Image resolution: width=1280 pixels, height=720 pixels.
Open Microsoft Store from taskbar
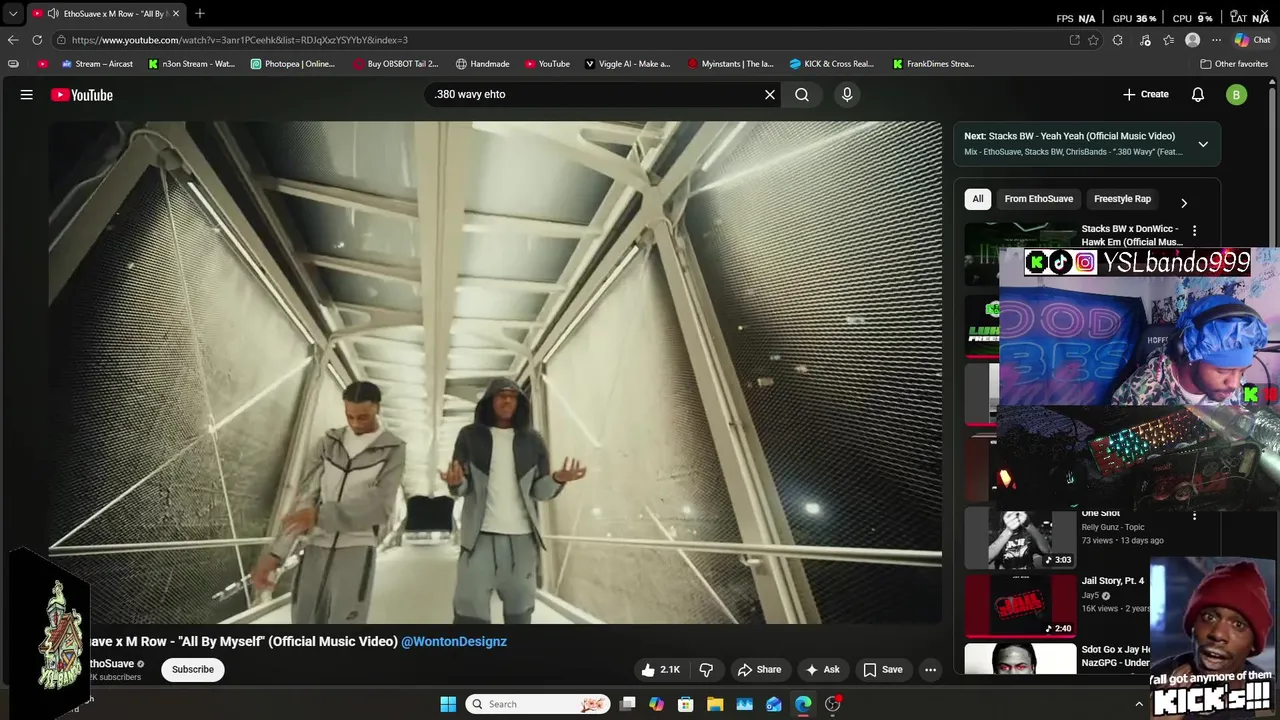[x=686, y=704]
